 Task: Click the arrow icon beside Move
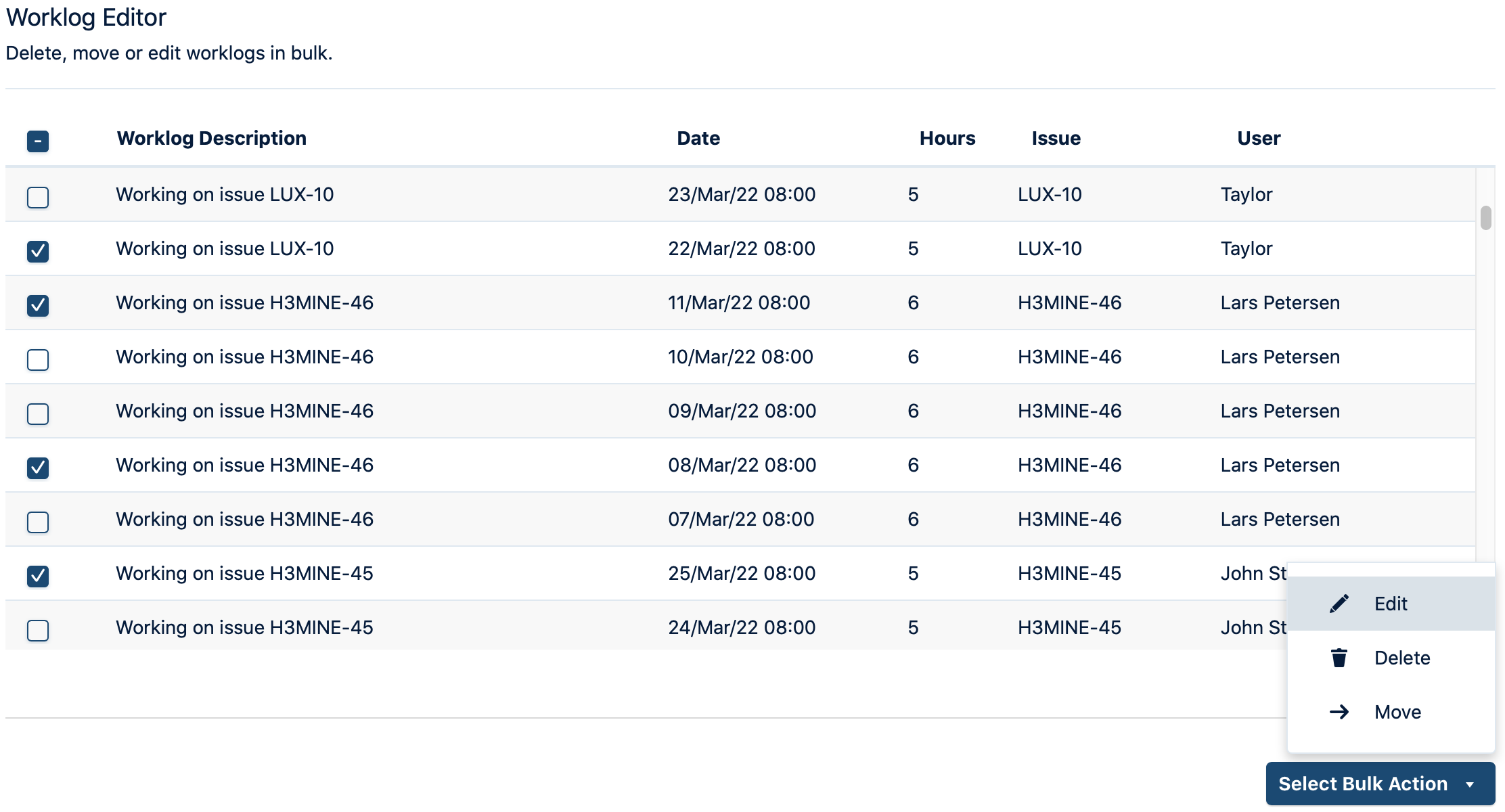click(1339, 711)
